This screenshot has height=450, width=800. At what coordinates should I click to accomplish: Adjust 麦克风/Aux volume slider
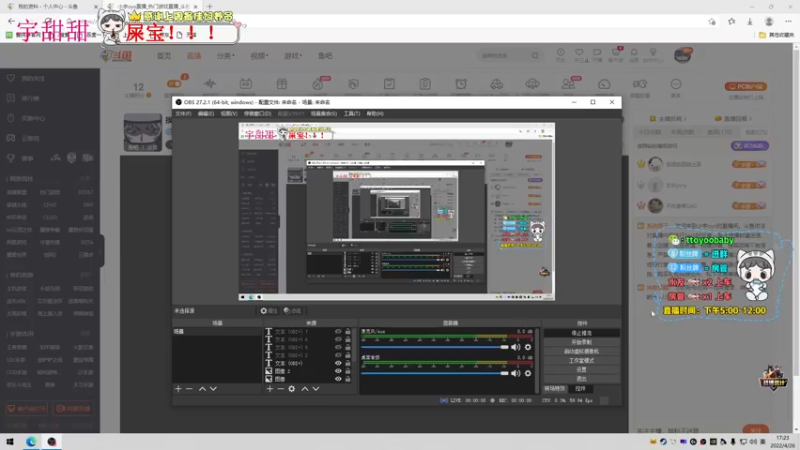(x=435, y=347)
